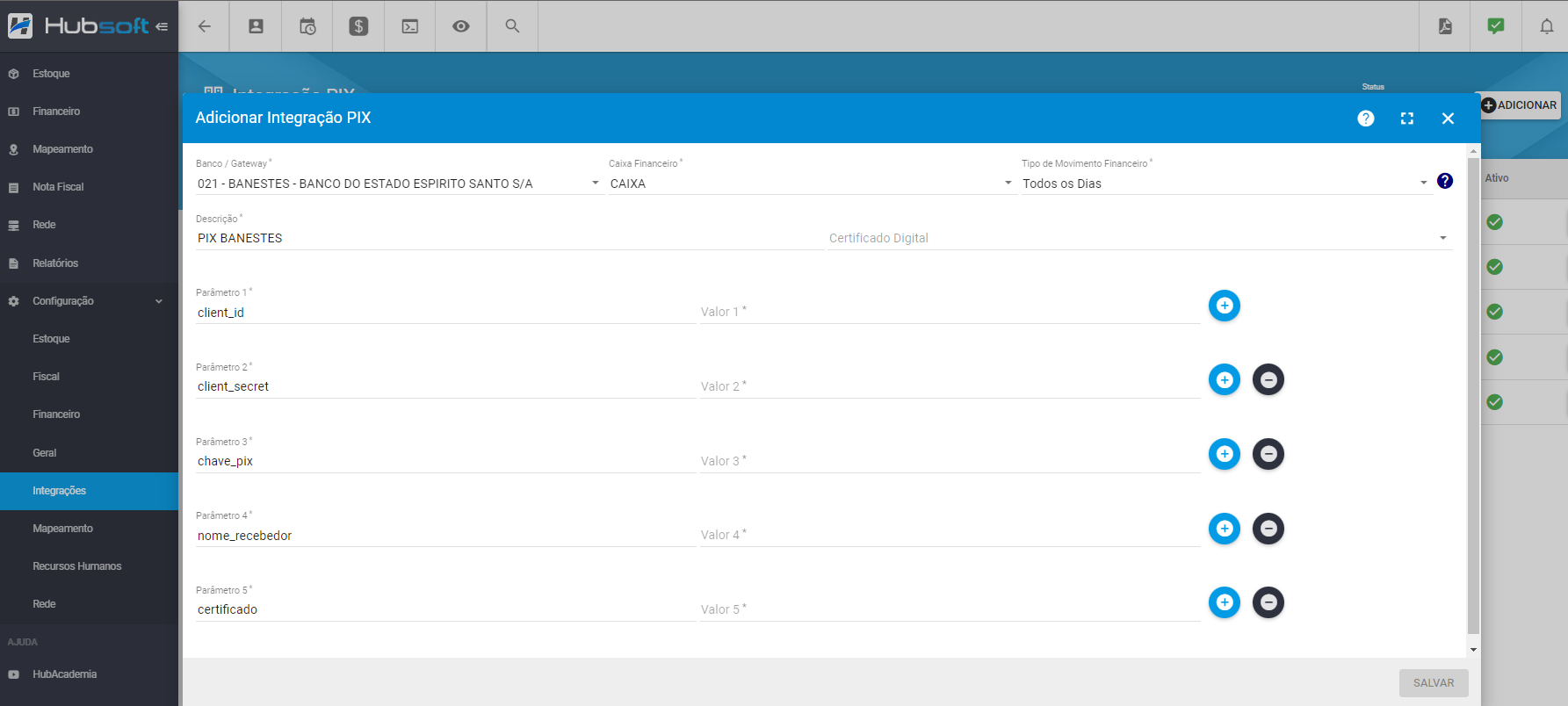Screen dimensions: 1568x706
Task: Open Recursos Humanos under Configuração
Action: (x=89, y=566)
